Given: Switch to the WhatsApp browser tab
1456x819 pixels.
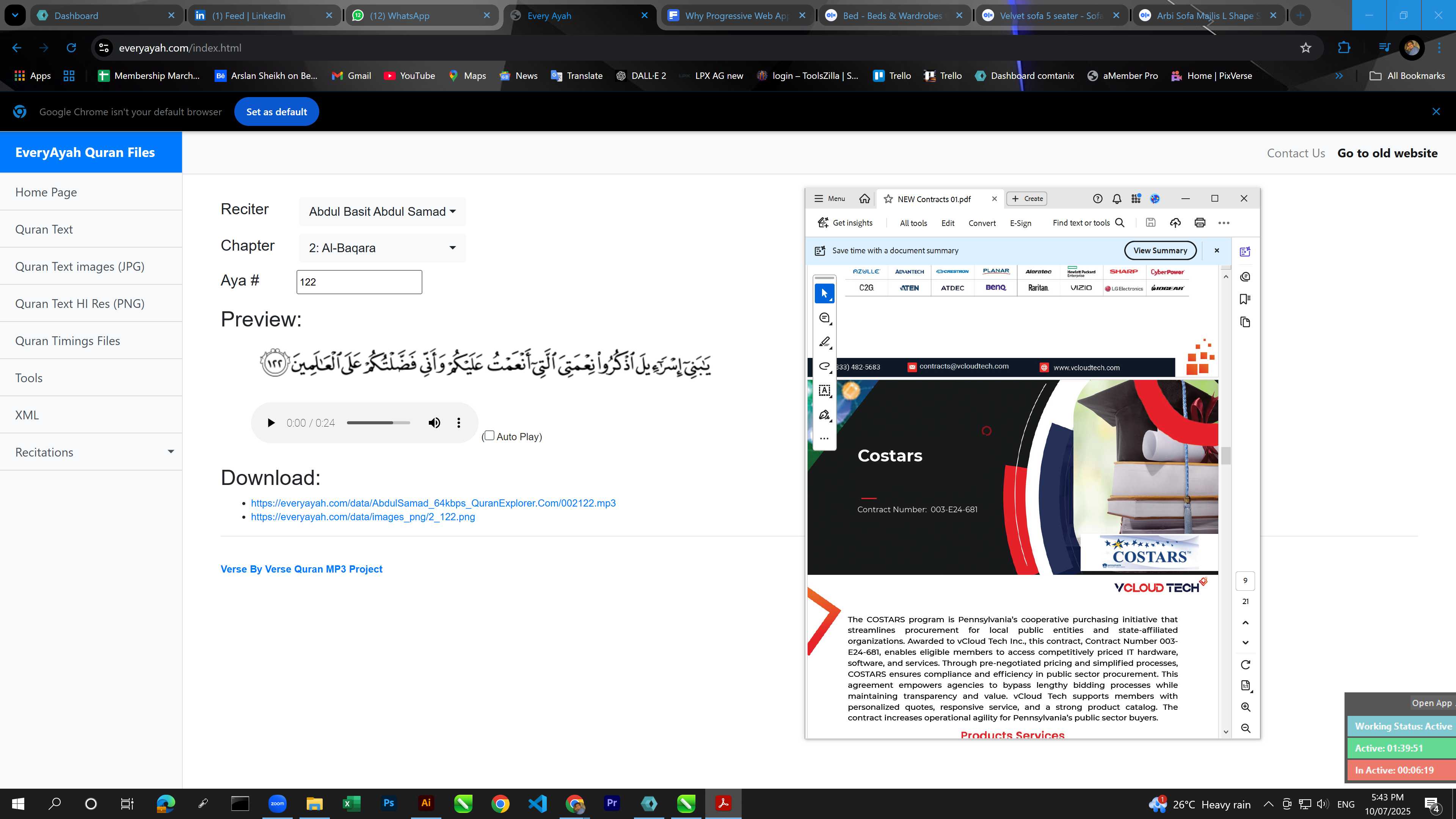Looking at the screenshot, I should point(421,15).
